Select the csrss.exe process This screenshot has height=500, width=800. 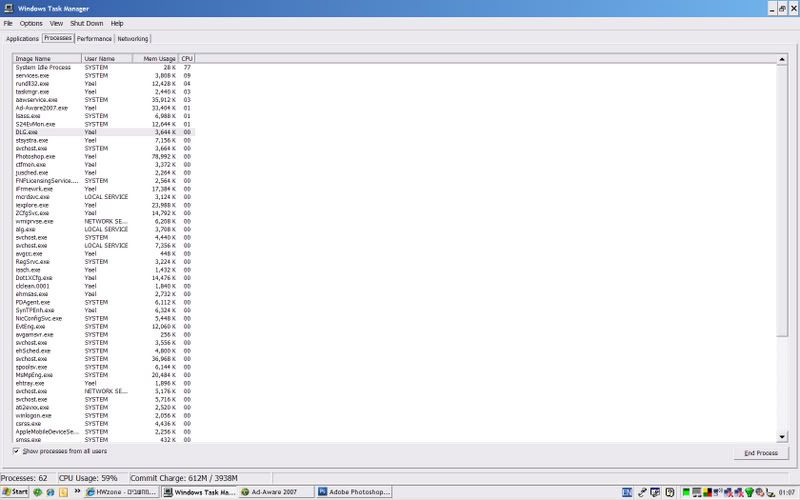[x=104, y=424]
